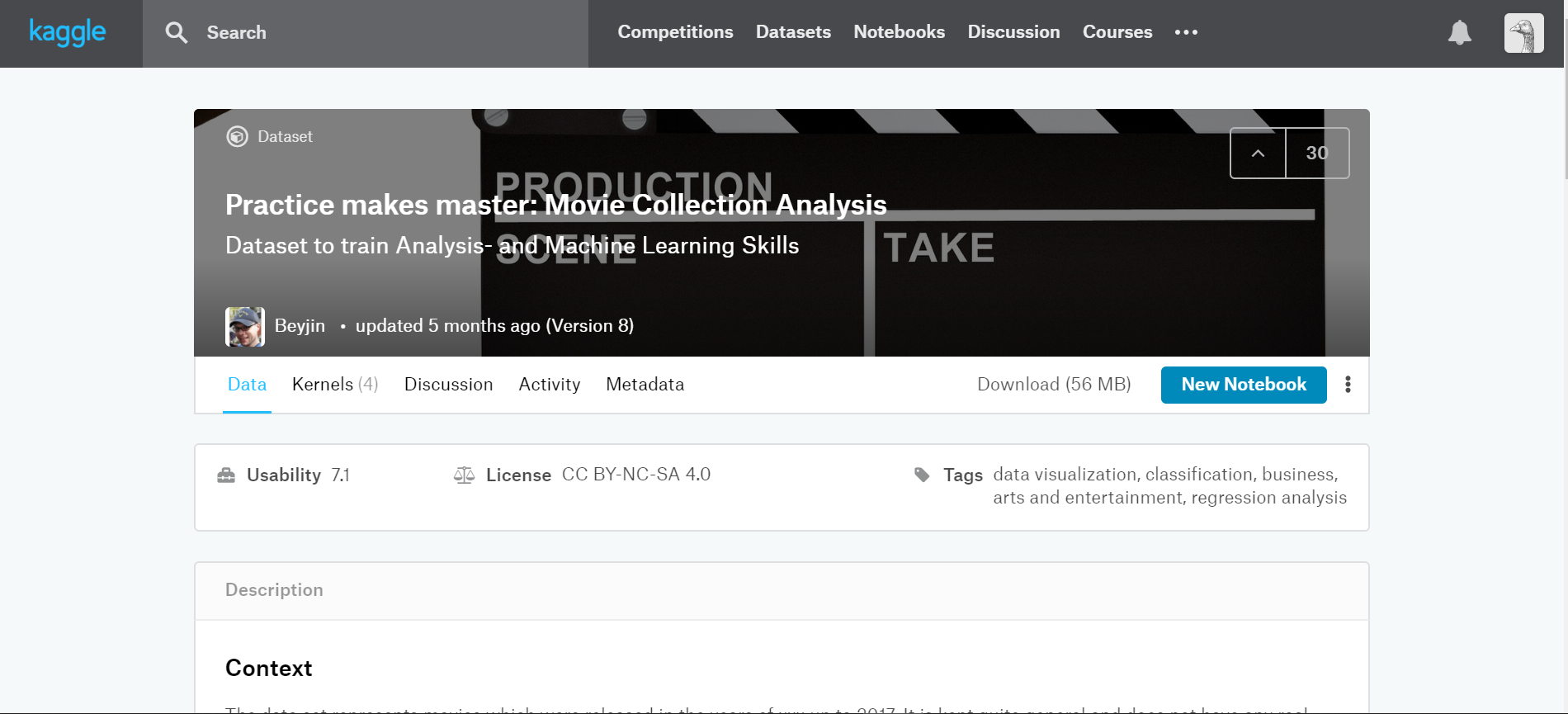Screen dimensions: 1568x714
Task: Switch to the Kernels tab
Action: coord(334,385)
